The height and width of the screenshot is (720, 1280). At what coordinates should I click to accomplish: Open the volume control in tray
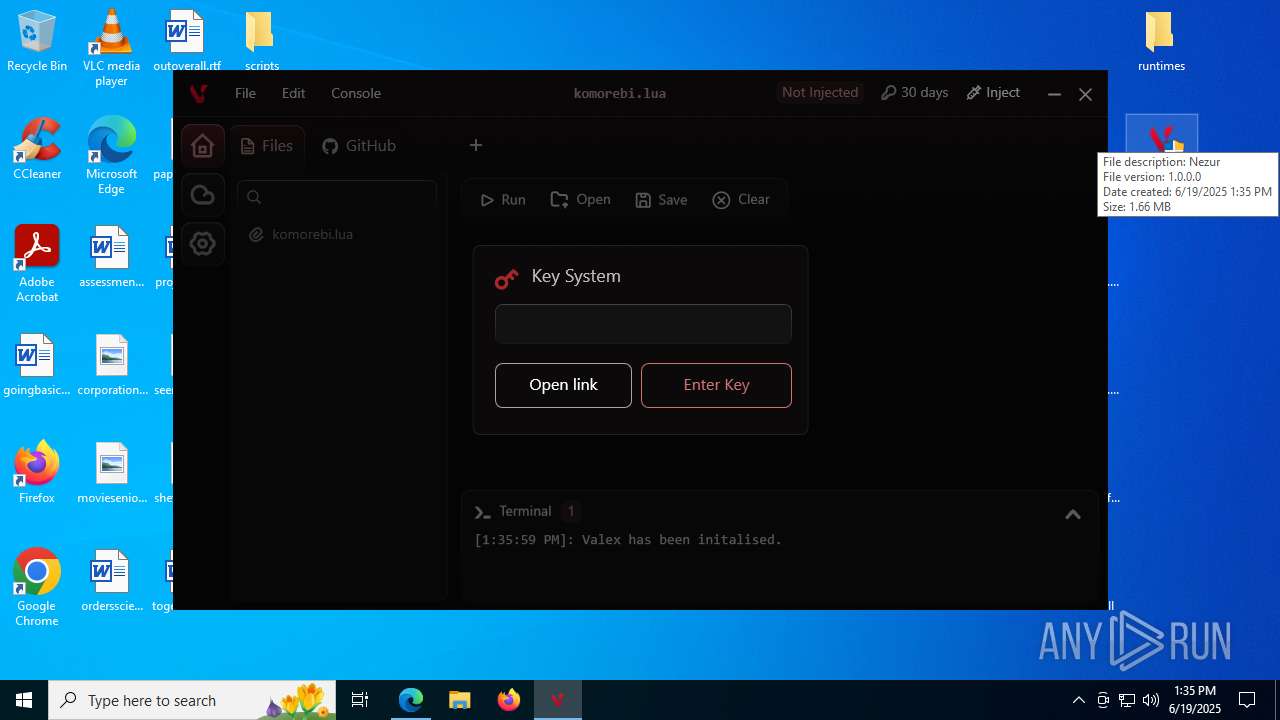click(x=1151, y=700)
